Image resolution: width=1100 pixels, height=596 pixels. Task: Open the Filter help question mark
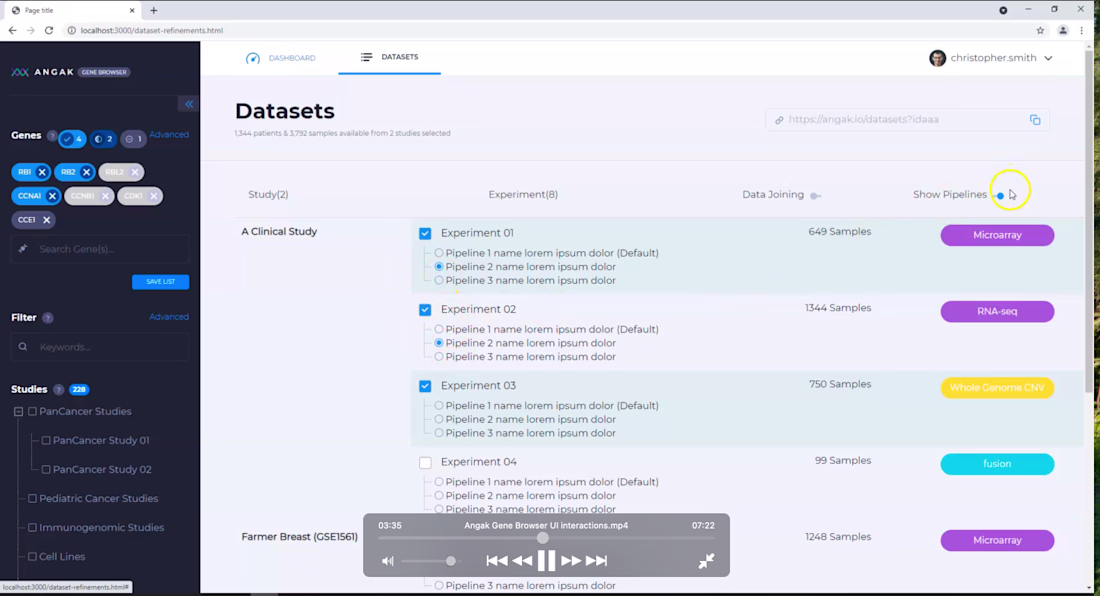(x=48, y=318)
